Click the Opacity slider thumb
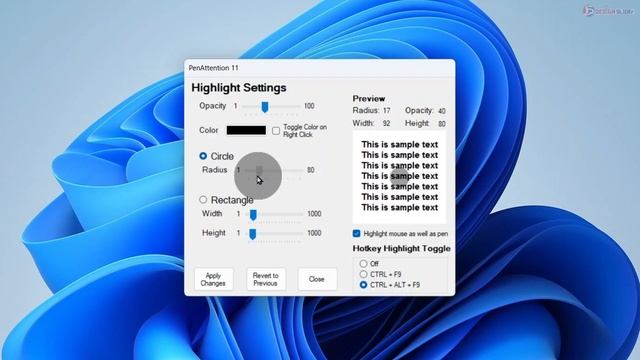Screen dimensions: 640x360 [x=265, y=107]
